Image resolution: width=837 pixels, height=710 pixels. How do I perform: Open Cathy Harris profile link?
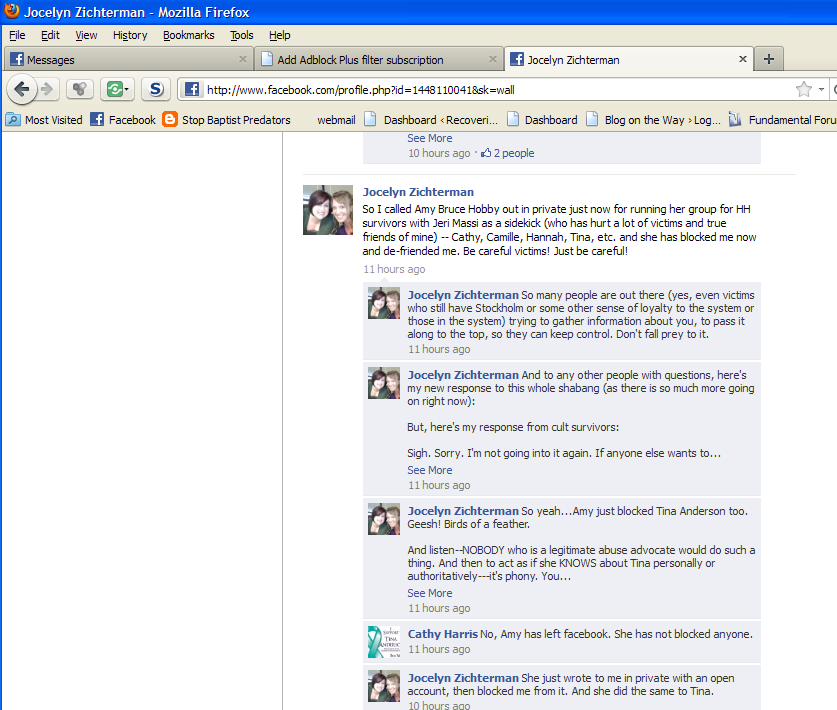pos(443,634)
